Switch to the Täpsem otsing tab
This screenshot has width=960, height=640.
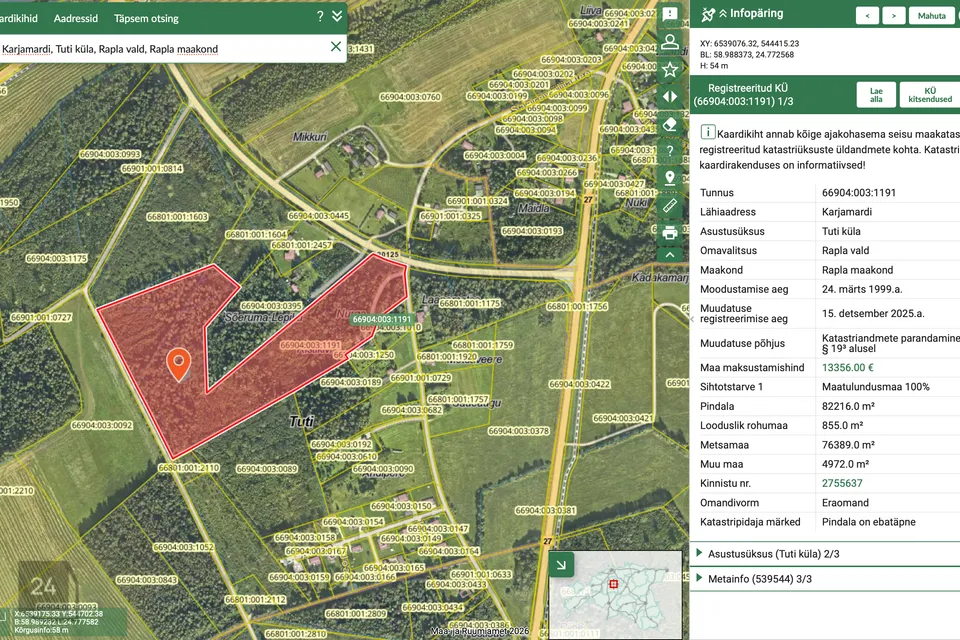tap(146, 18)
